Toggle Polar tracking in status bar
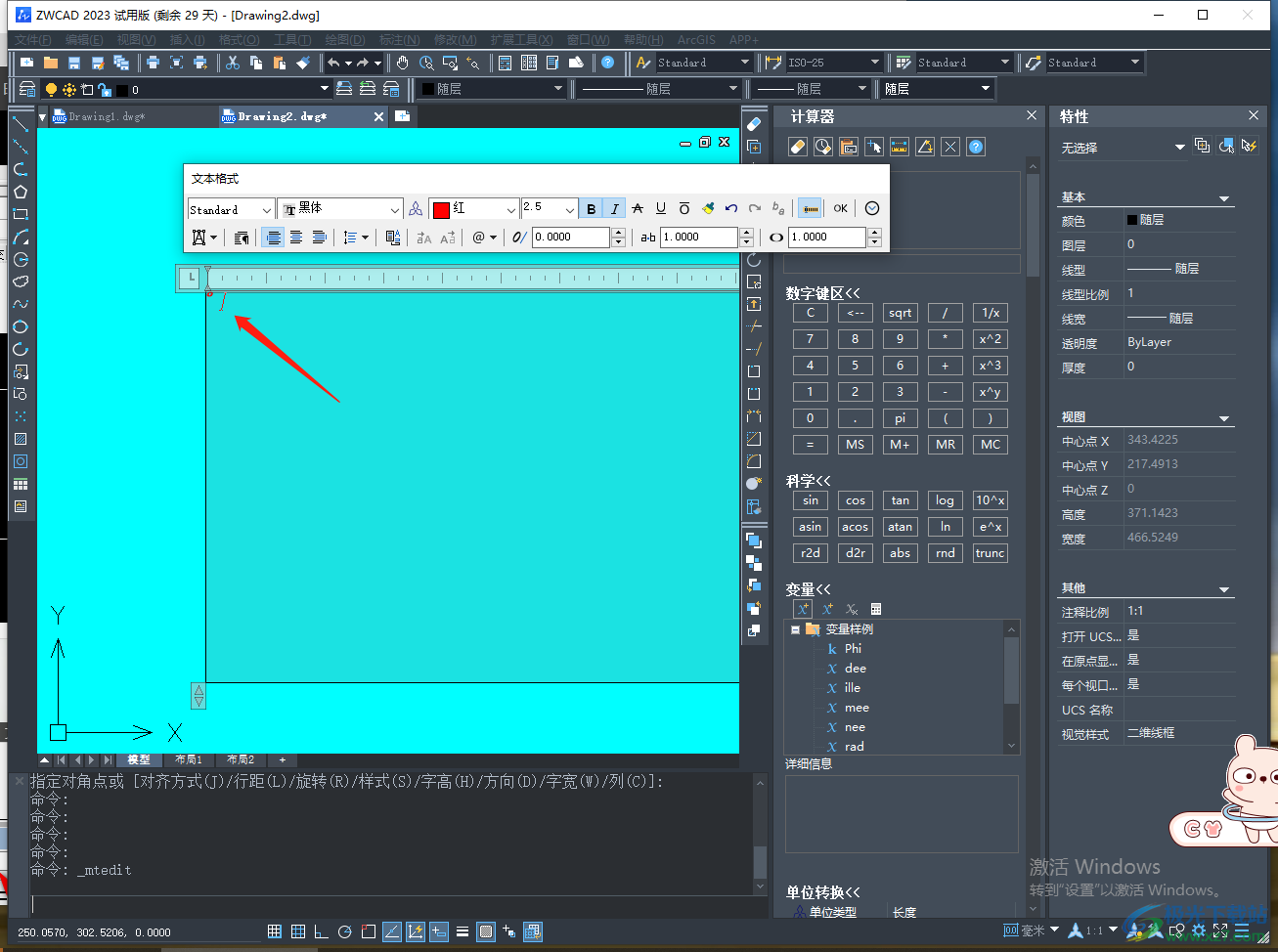 [344, 931]
